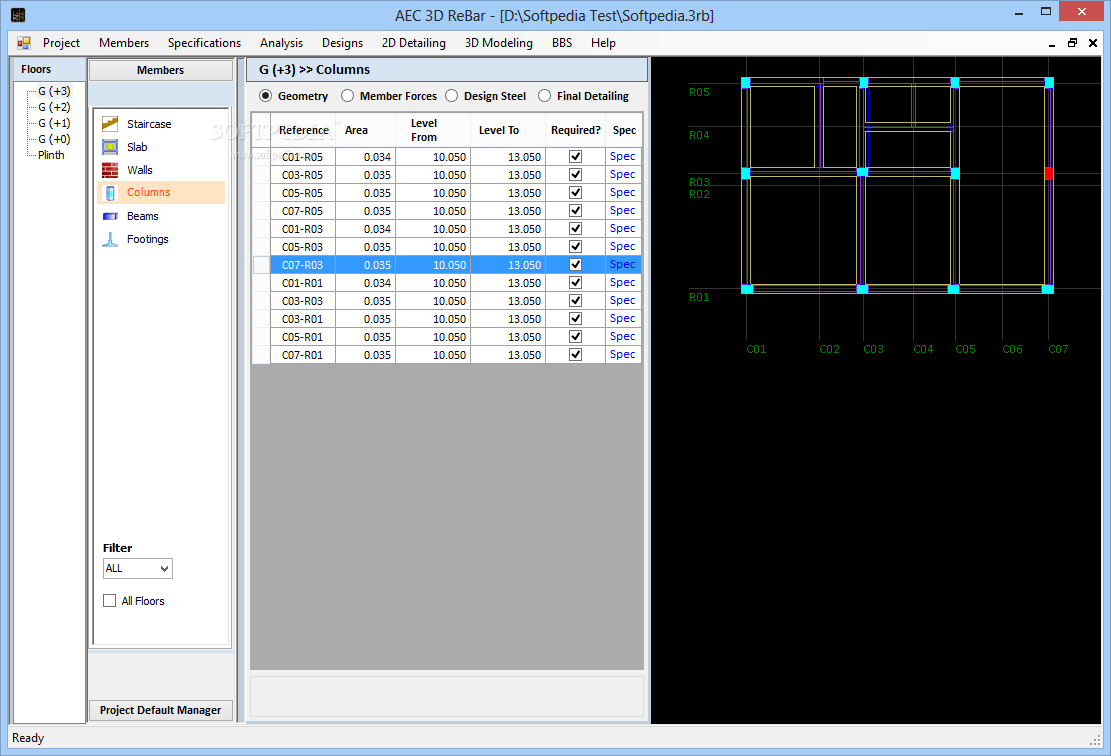Click the R04 grid label in plan
1111x756 pixels.
(699, 135)
